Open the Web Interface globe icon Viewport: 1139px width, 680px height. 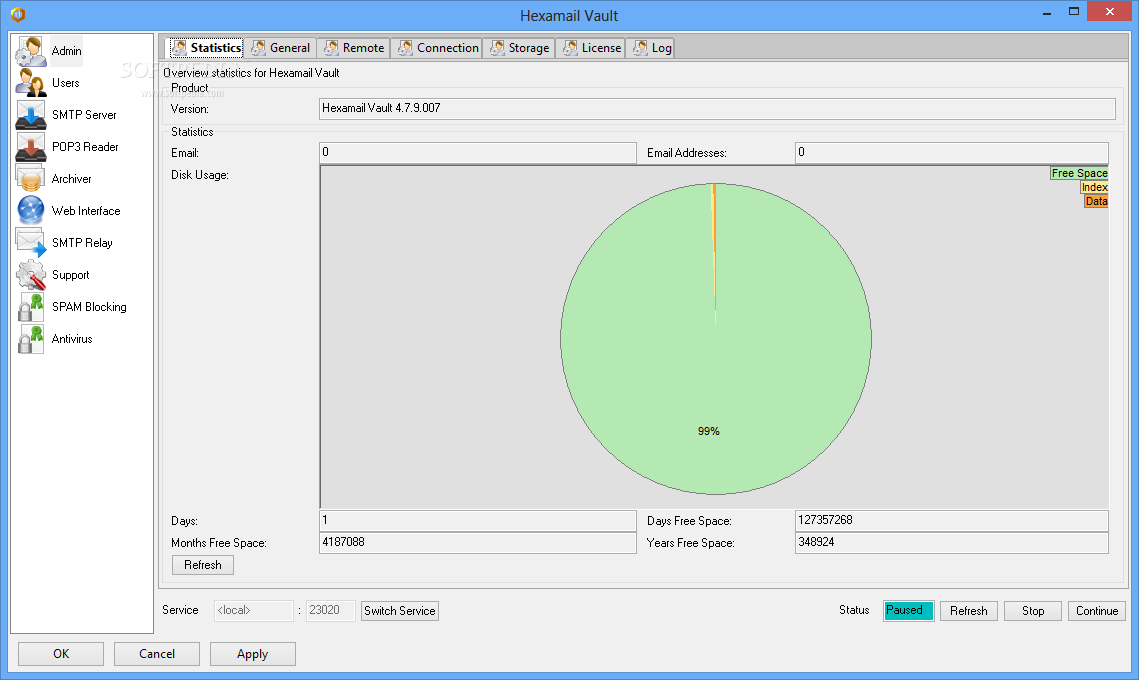[x=31, y=211]
